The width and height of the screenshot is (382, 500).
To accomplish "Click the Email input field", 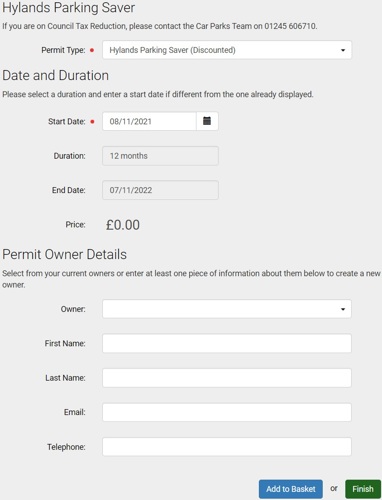I will click(227, 412).
